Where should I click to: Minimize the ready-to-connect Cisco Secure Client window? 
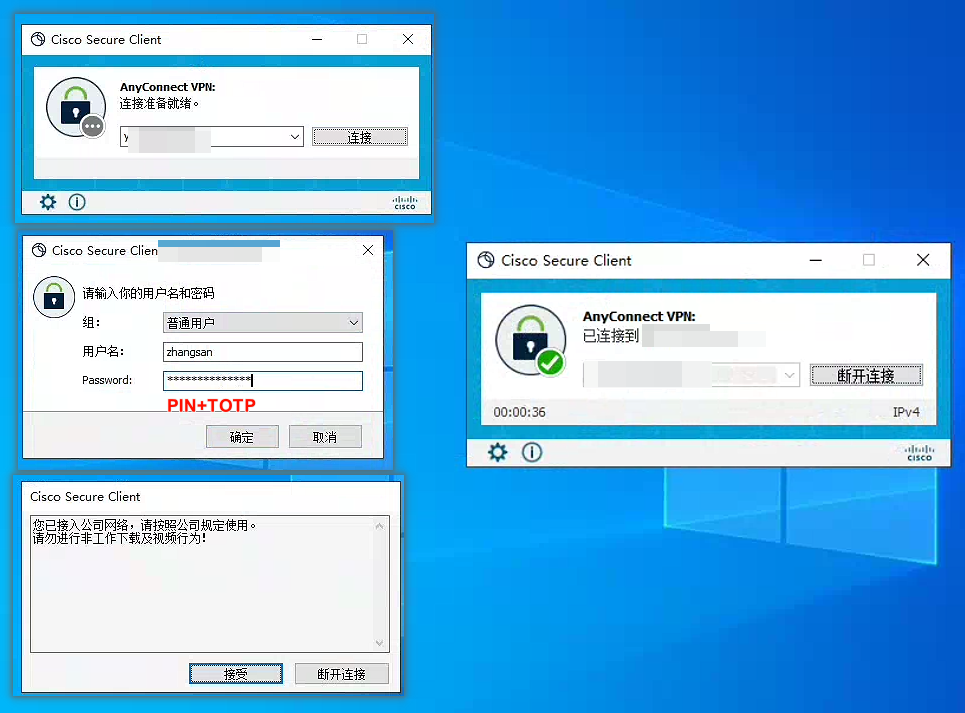point(317,39)
